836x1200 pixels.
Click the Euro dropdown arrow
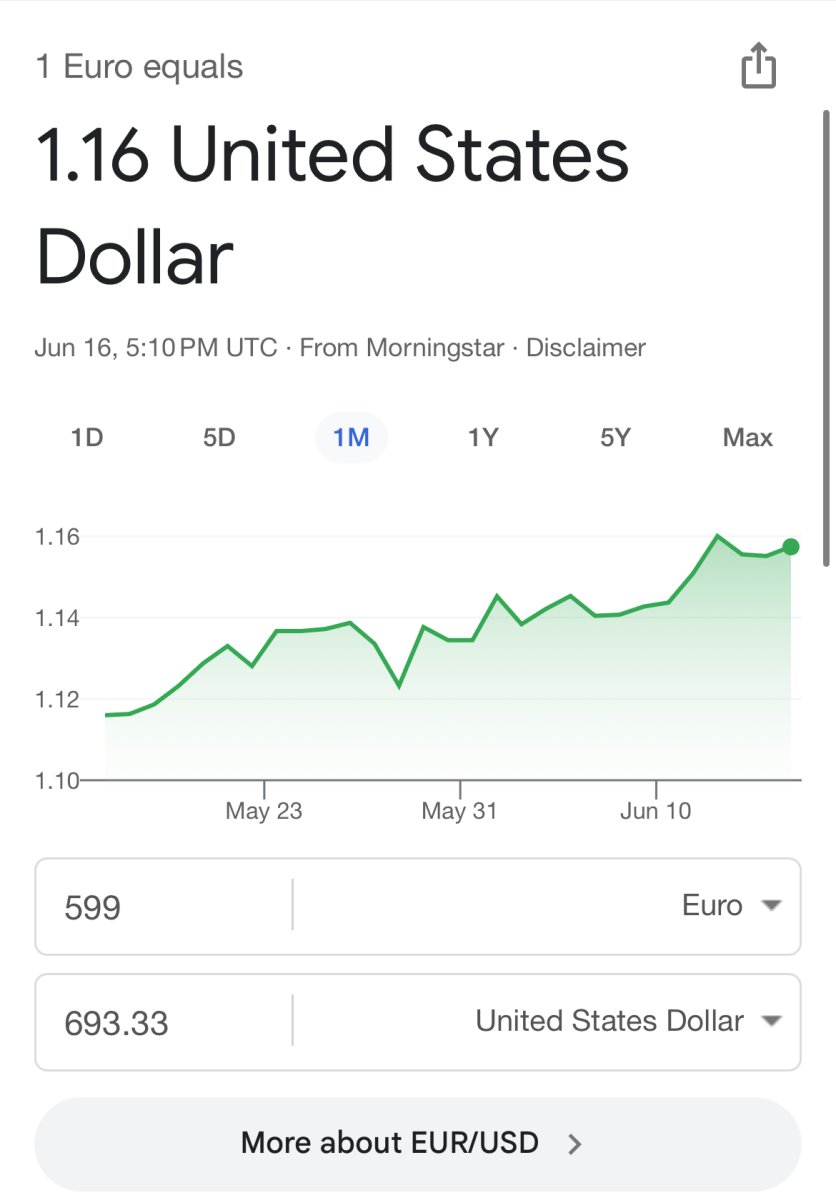pyautogui.click(x=770, y=906)
